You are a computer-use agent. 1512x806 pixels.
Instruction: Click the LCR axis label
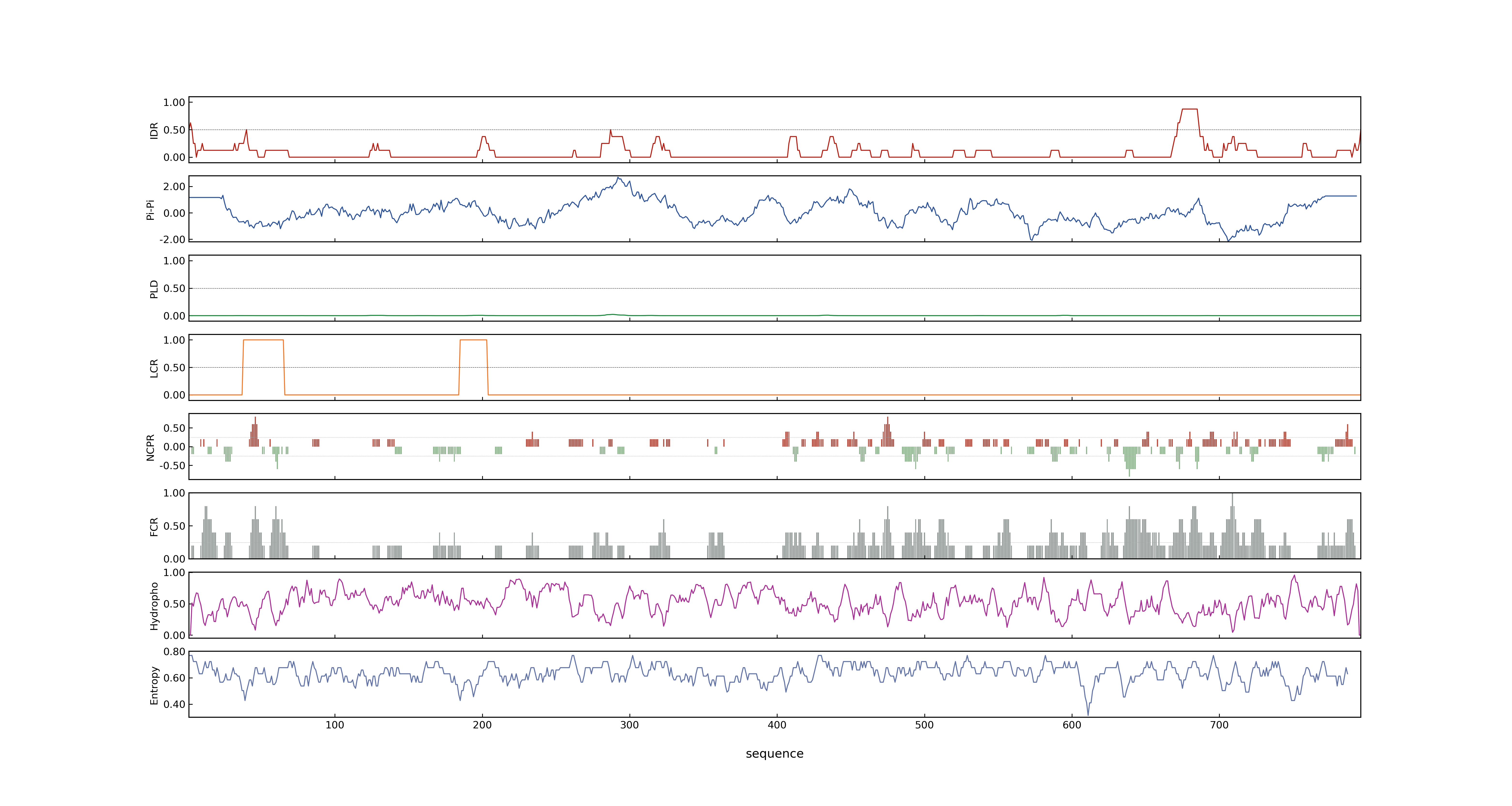(154, 368)
